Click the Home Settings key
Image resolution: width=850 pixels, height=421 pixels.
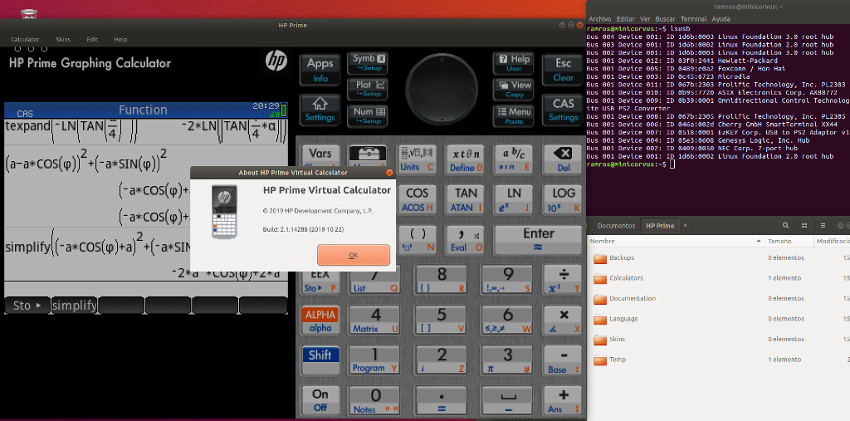pyautogui.click(x=320, y=110)
